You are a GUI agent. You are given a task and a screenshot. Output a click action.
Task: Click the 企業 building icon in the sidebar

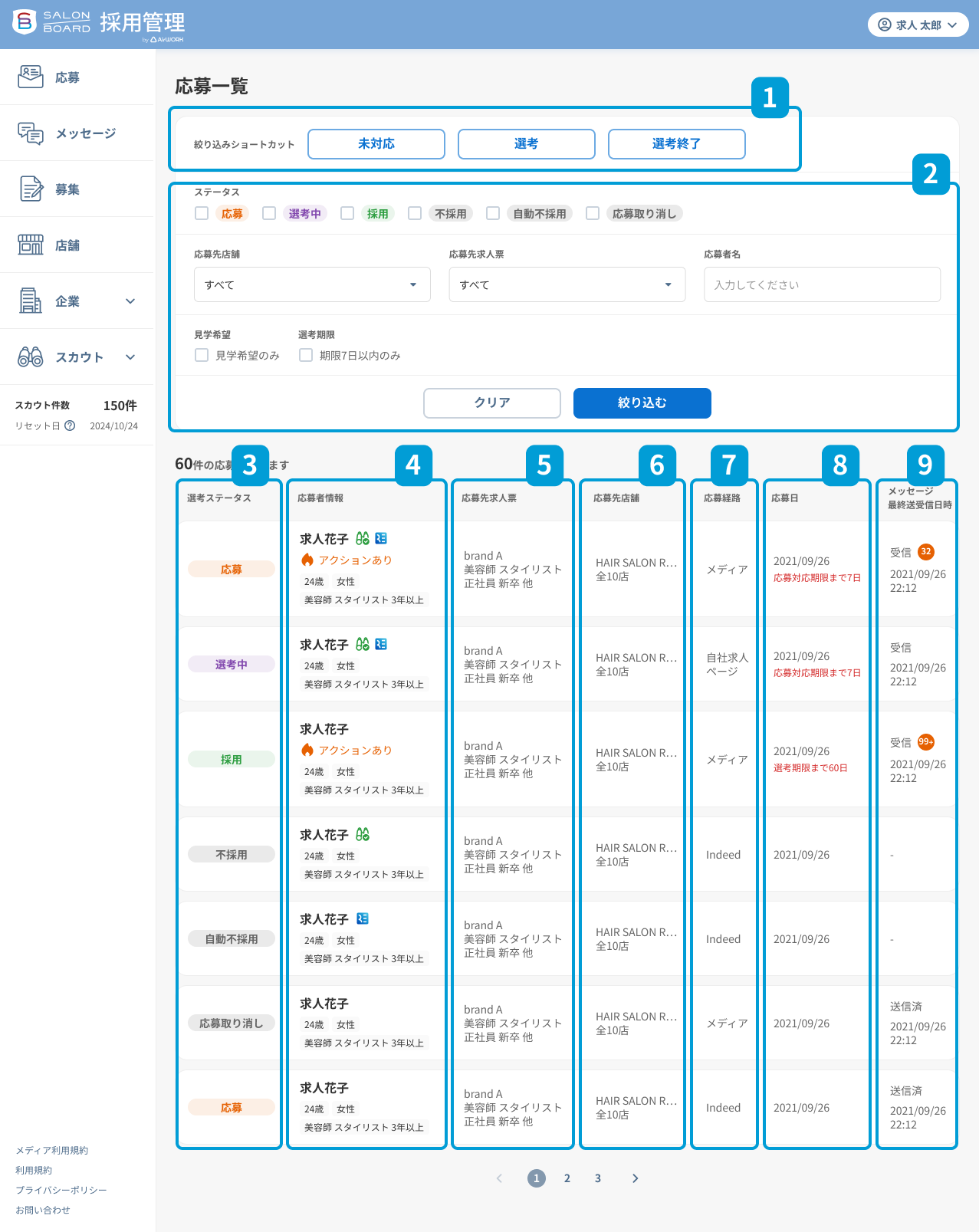click(x=31, y=301)
